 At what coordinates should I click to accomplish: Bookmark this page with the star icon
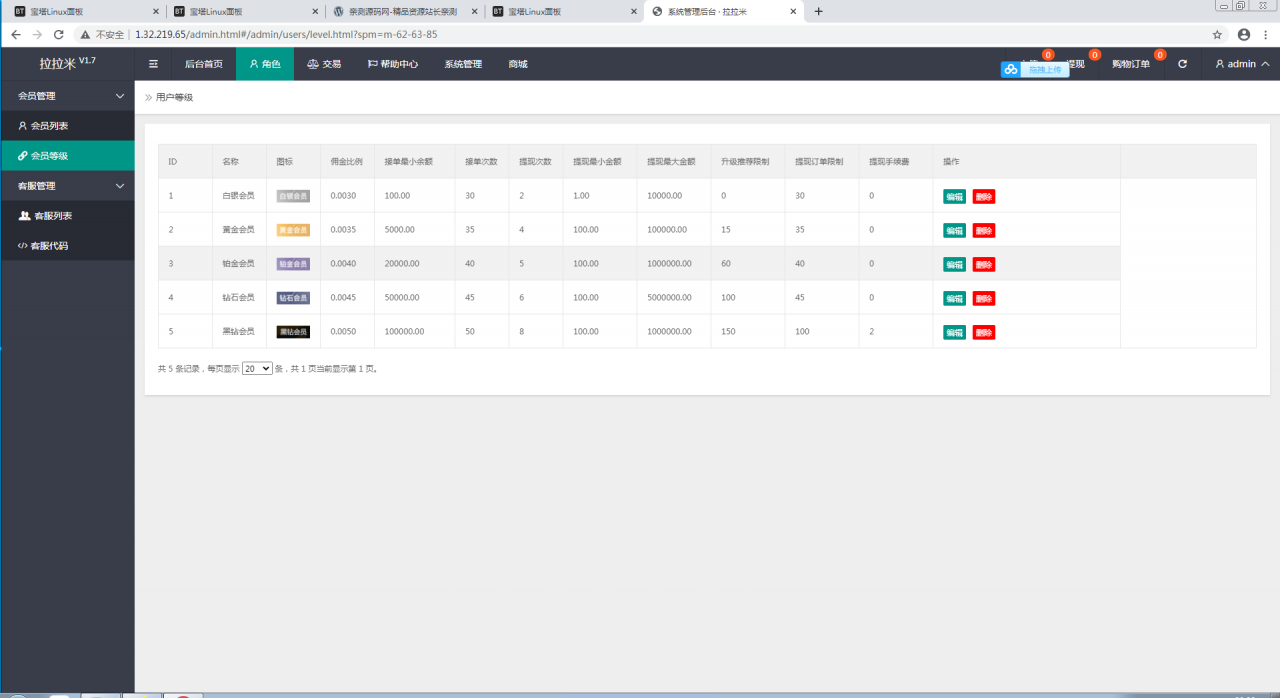tap(1217, 34)
